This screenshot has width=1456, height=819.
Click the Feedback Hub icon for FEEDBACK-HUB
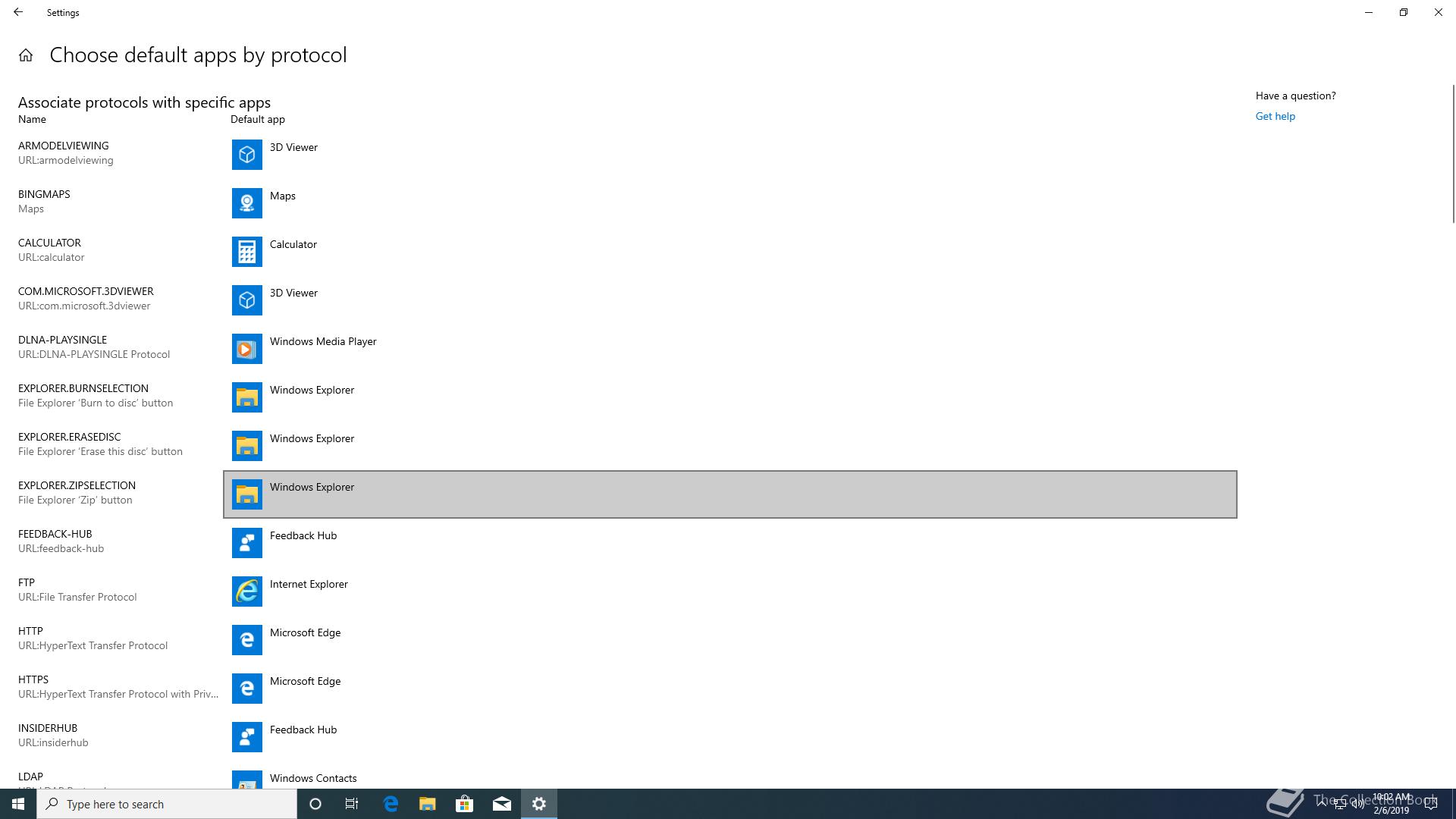[246, 543]
